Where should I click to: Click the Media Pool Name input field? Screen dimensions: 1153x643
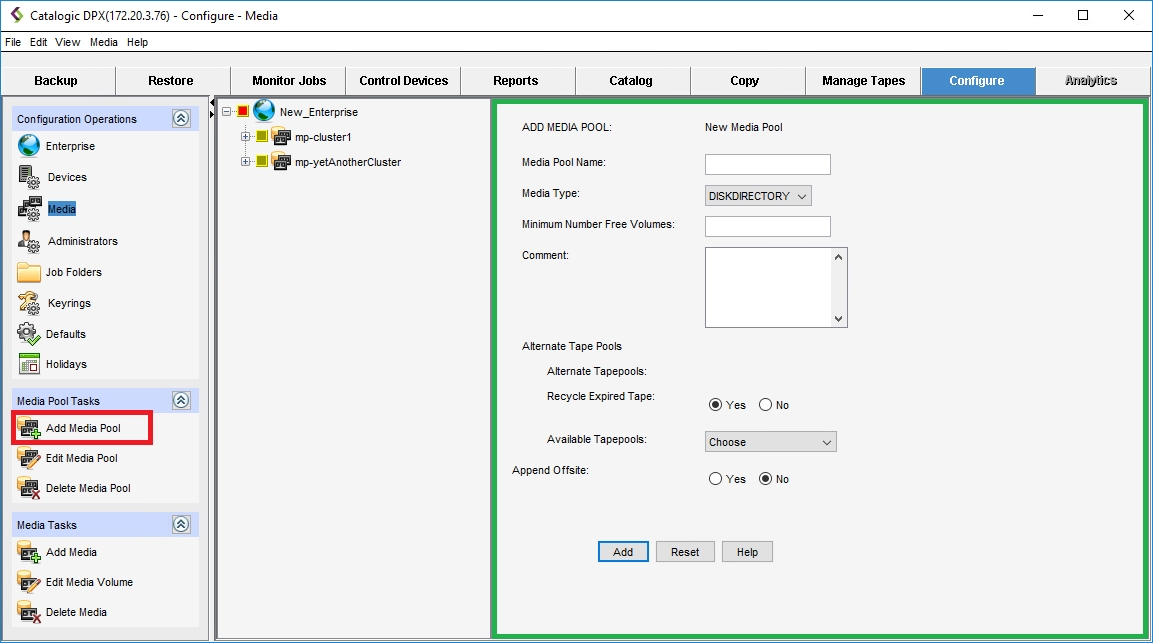tap(767, 164)
